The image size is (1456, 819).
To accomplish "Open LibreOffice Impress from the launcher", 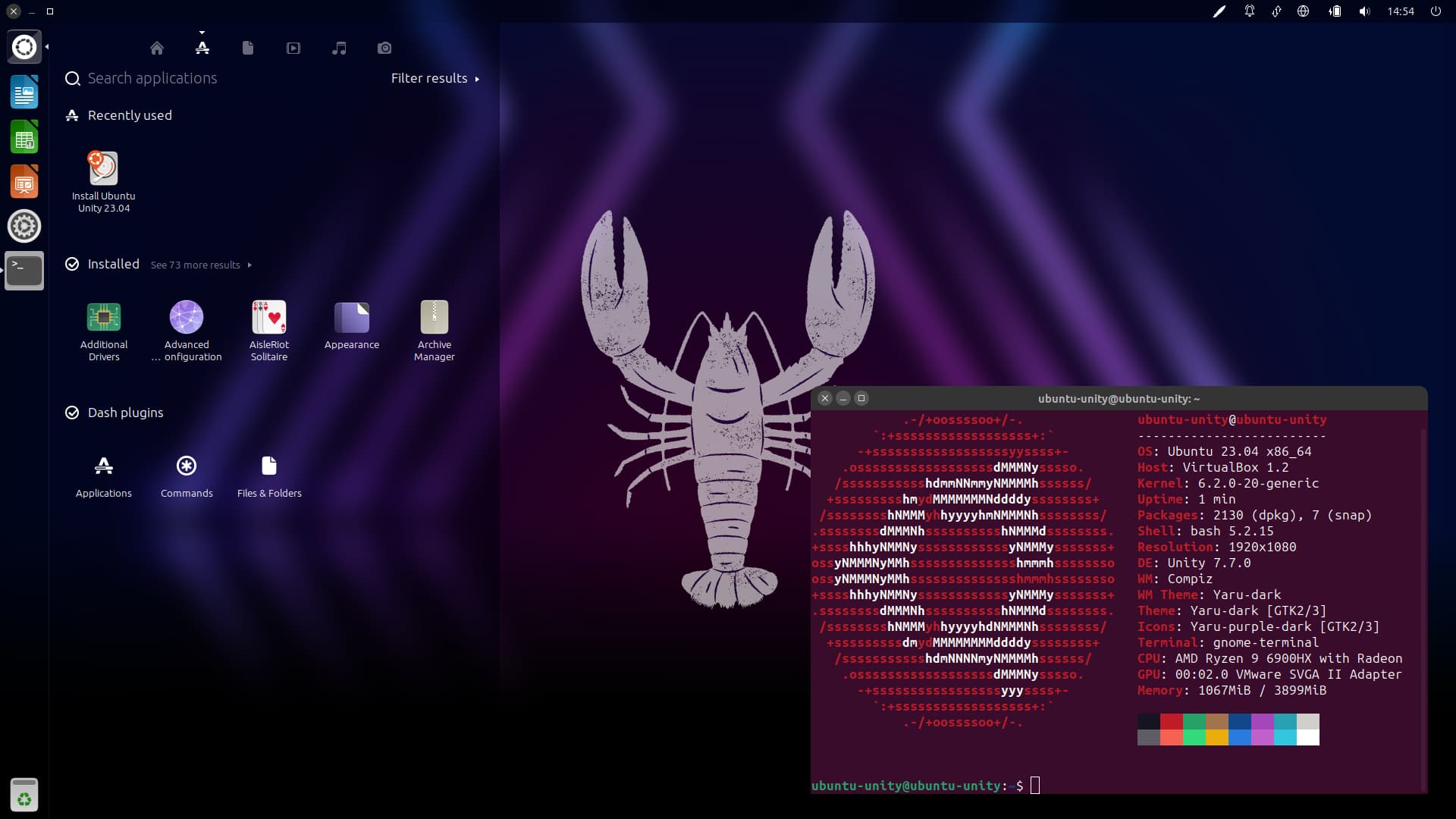I will (x=24, y=181).
